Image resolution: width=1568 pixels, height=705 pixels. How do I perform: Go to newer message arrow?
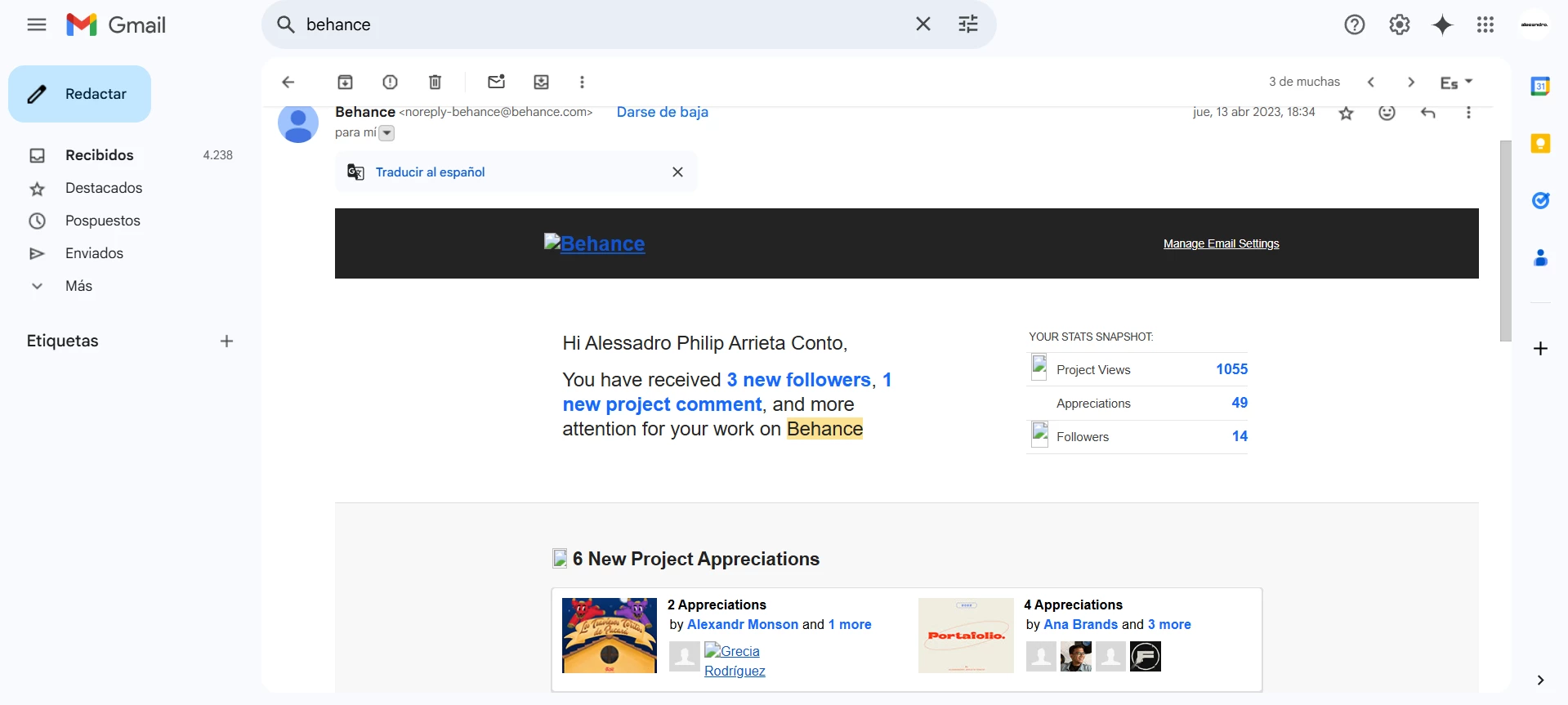1371,82
